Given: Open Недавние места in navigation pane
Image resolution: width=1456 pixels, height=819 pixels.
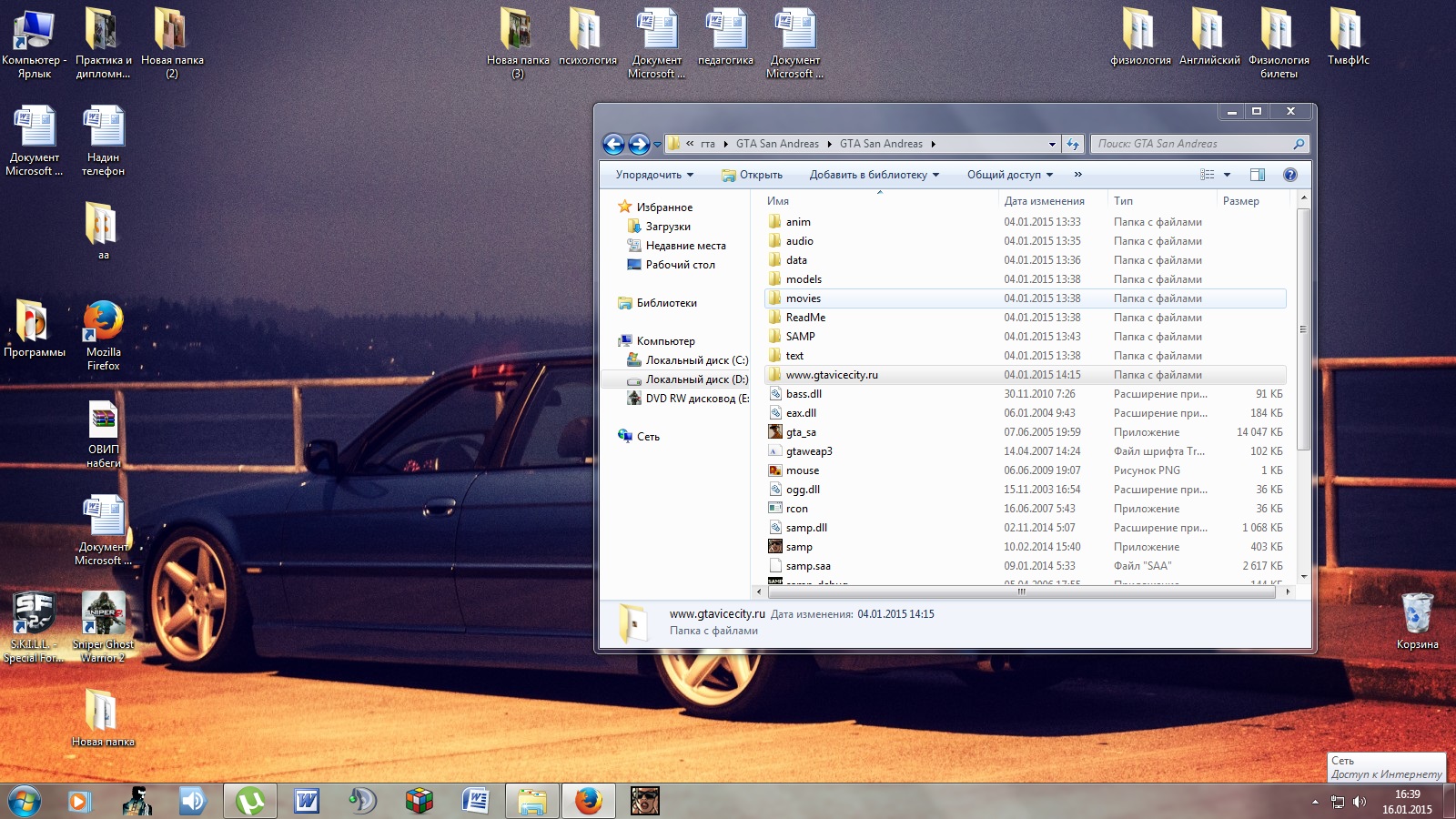Looking at the screenshot, I should click(685, 246).
